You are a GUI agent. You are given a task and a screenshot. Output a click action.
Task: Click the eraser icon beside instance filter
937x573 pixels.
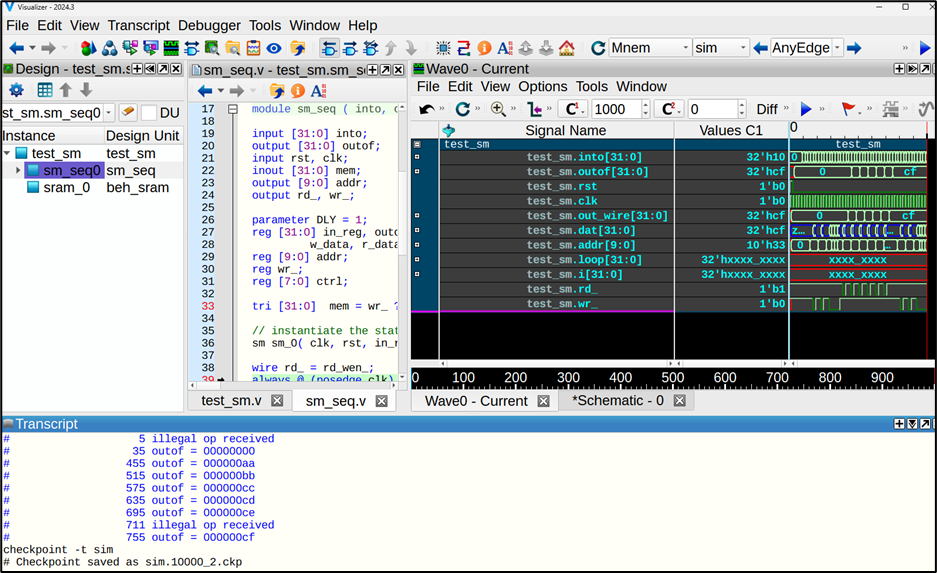click(128, 113)
